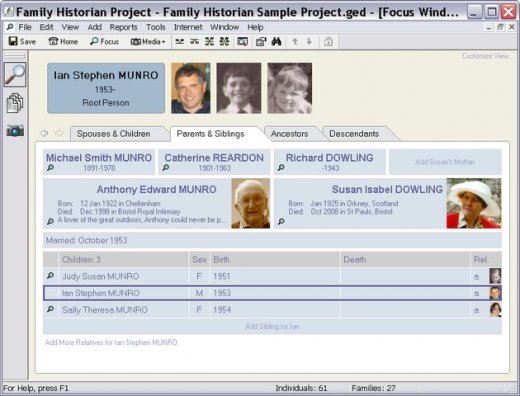The image size is (520, 396).
Task: Click Sally Theresa MUNRO's small photo thumbnail
Action: pos(495,310)
